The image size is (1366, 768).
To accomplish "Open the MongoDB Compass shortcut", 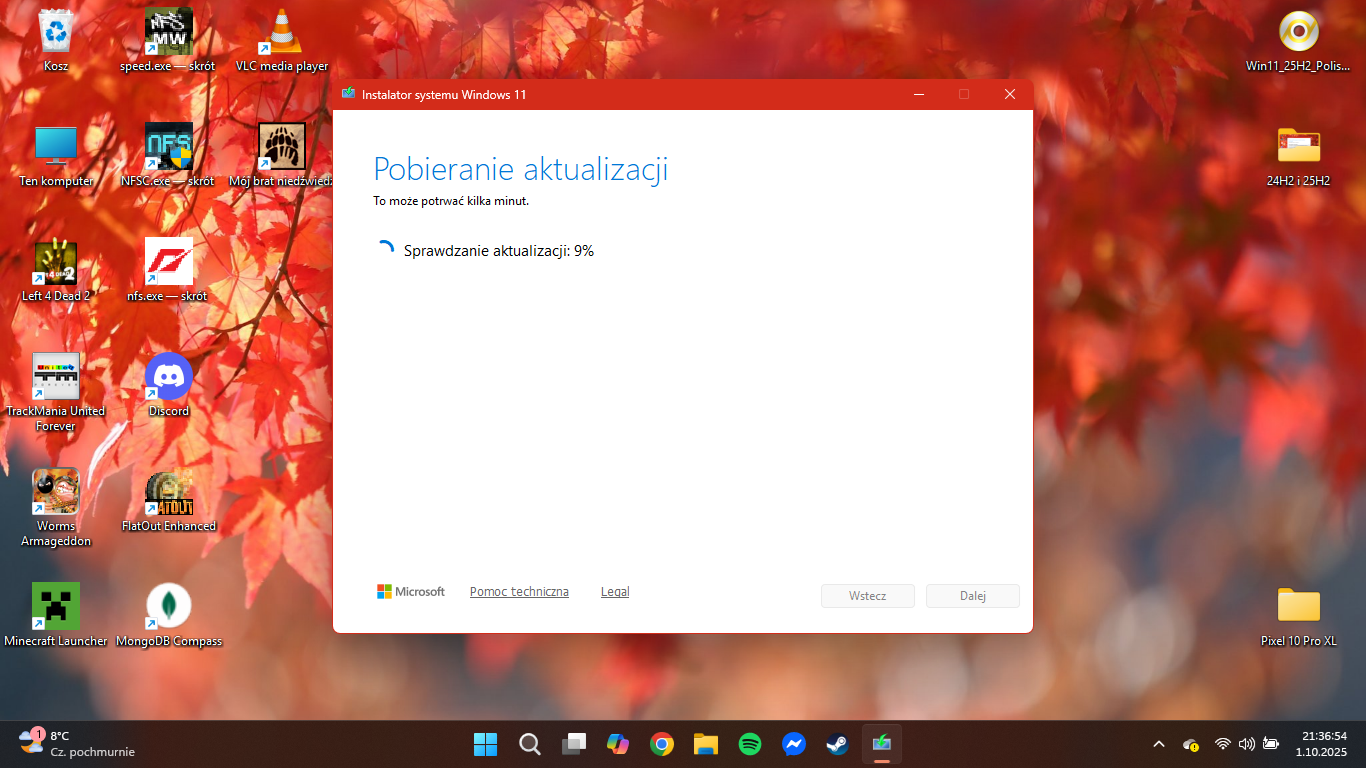I will (169, 606).
